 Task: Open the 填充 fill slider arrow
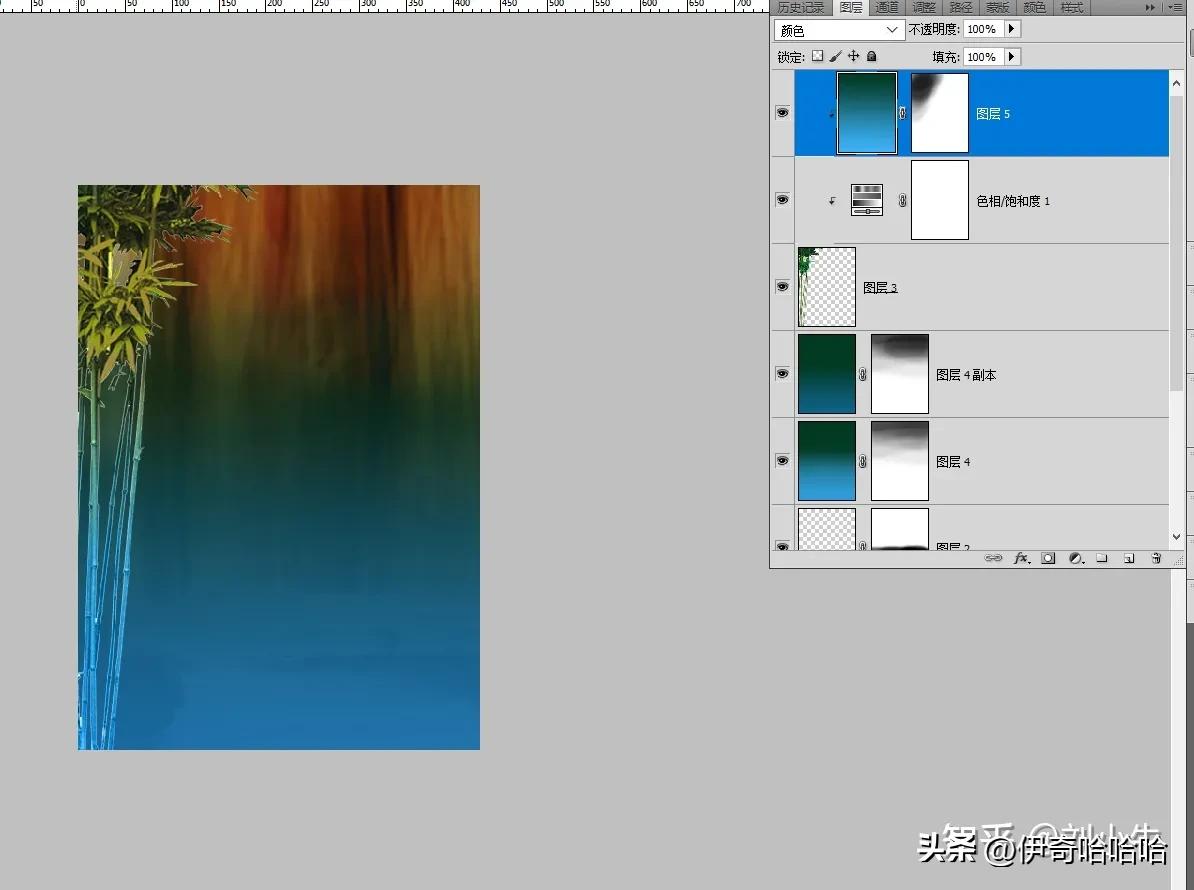click(1012, 57)
